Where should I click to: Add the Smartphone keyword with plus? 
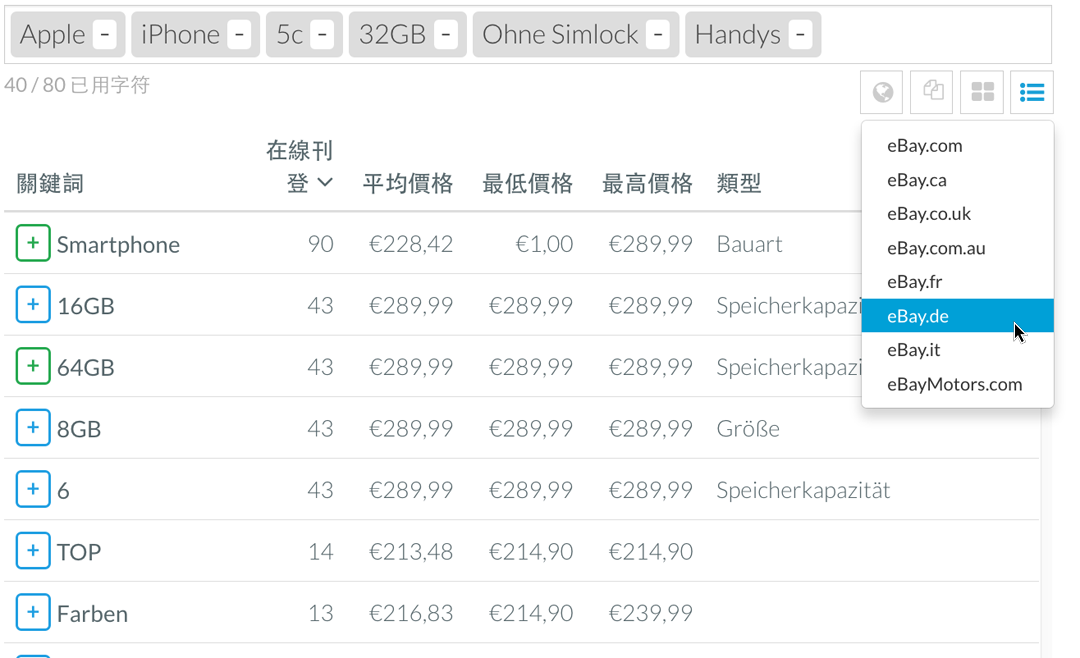tap(33, 243)
